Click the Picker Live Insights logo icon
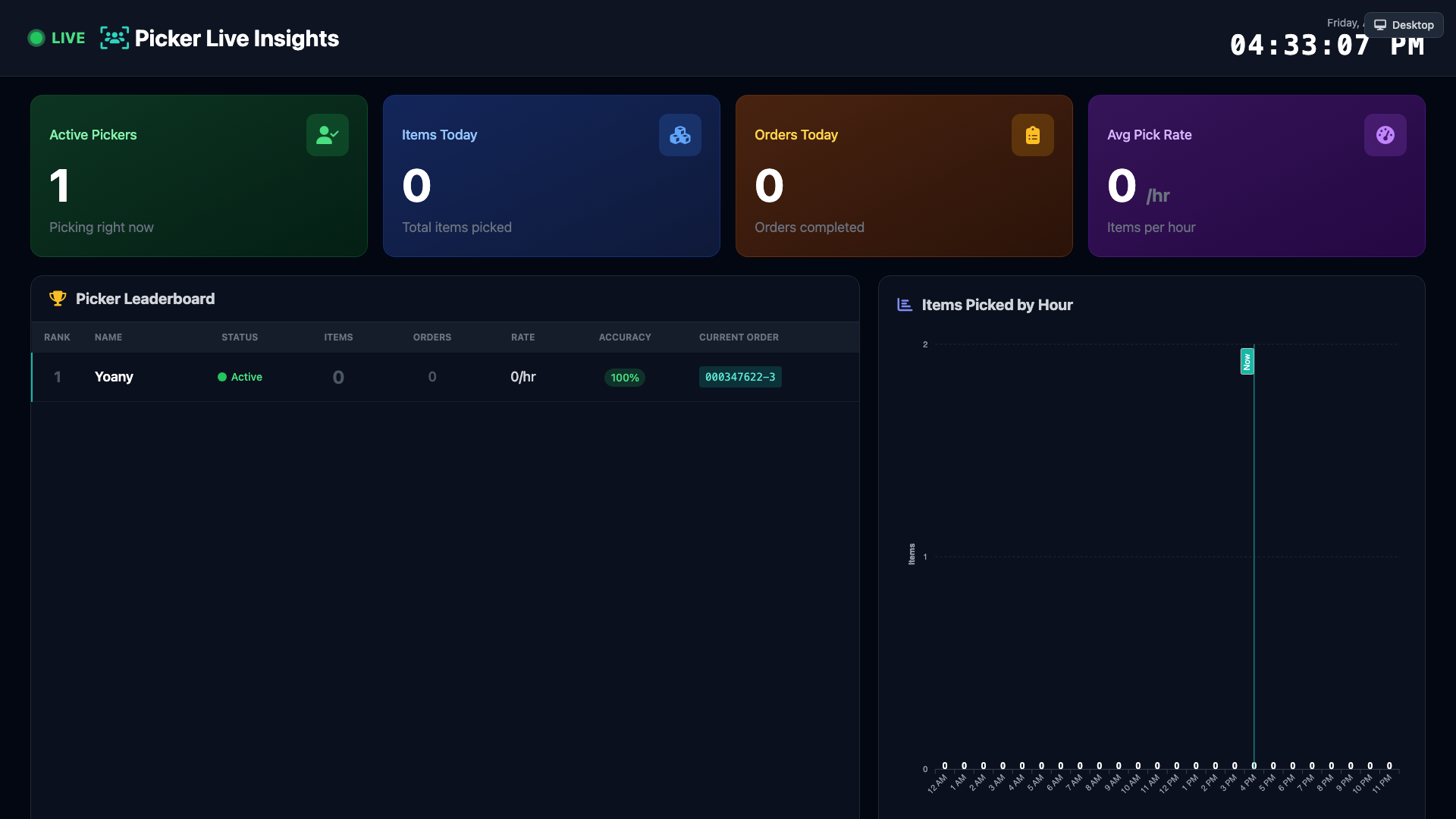 pyautogui.click(x=115, y=38)
